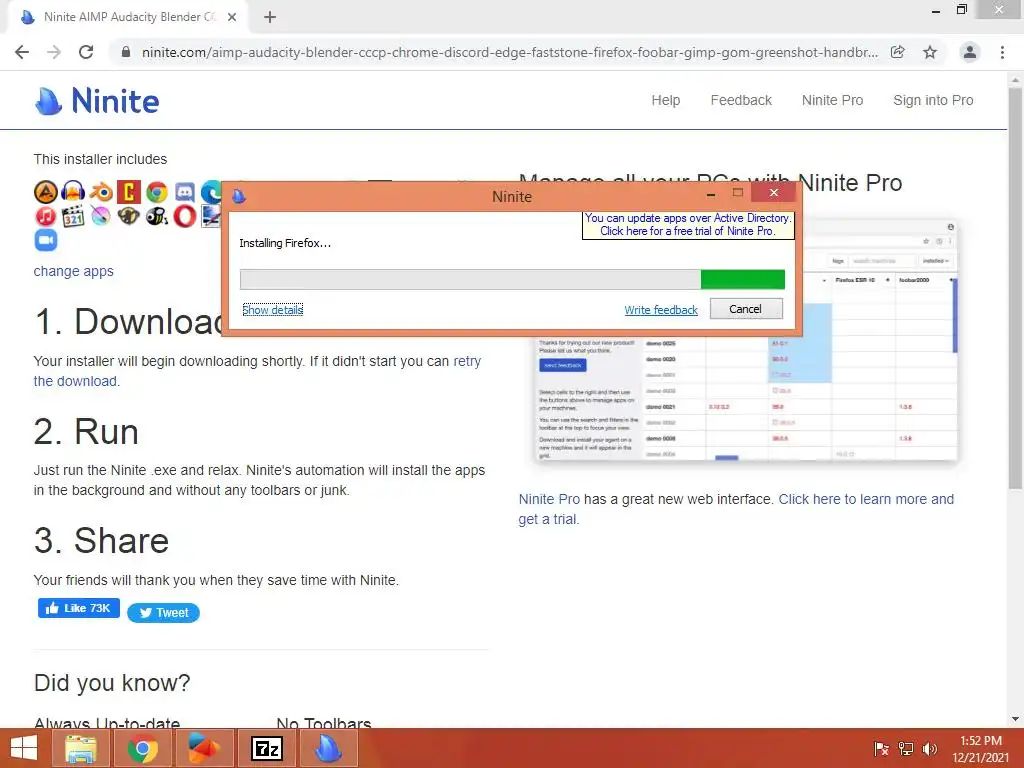Screen dimensions: 1024x768
Task: Open the 7-Zip taskbar icon
Action: [x=267, y=748]
